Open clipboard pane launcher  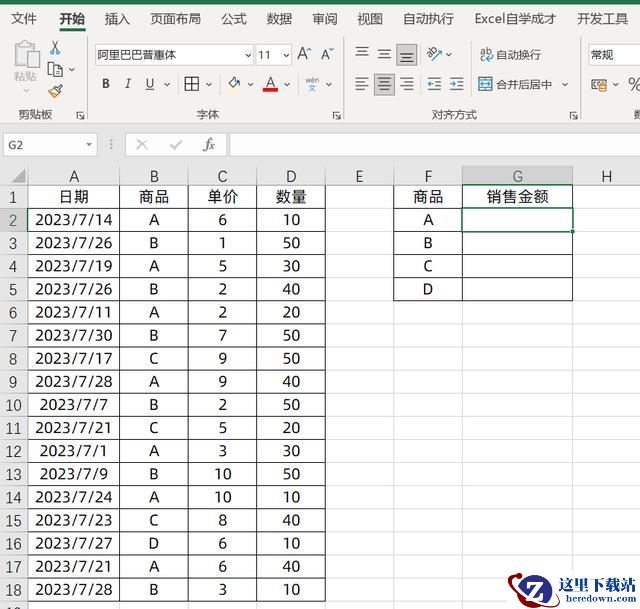pyautogui.click(x=80, y=116)
